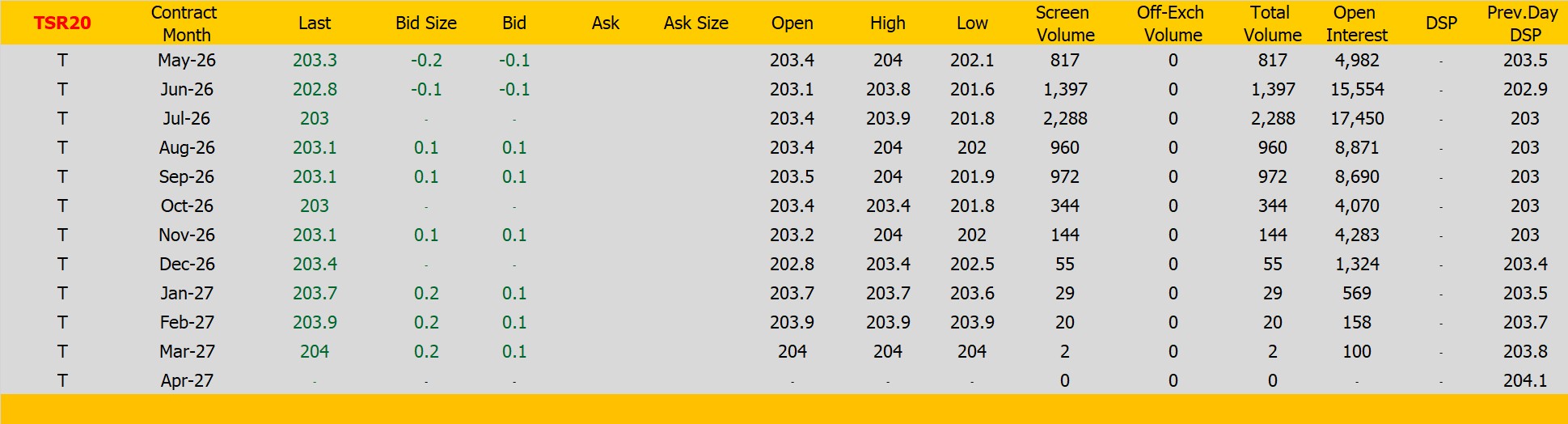The image size is (1568, 424).
Task: Select the Prev.Day DSP column header
Action: pos(1524,23)
